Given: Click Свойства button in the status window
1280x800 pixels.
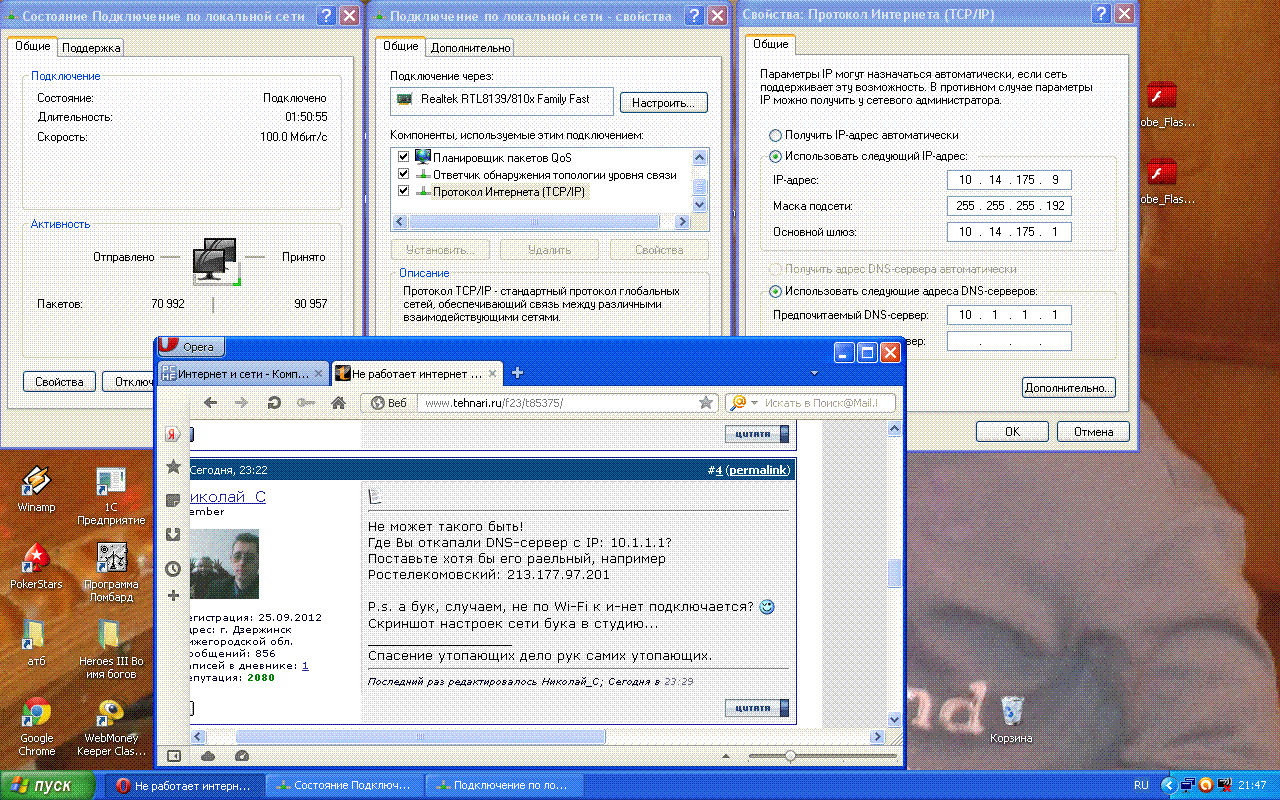Looking at the screenshot, I should (59, 381).
